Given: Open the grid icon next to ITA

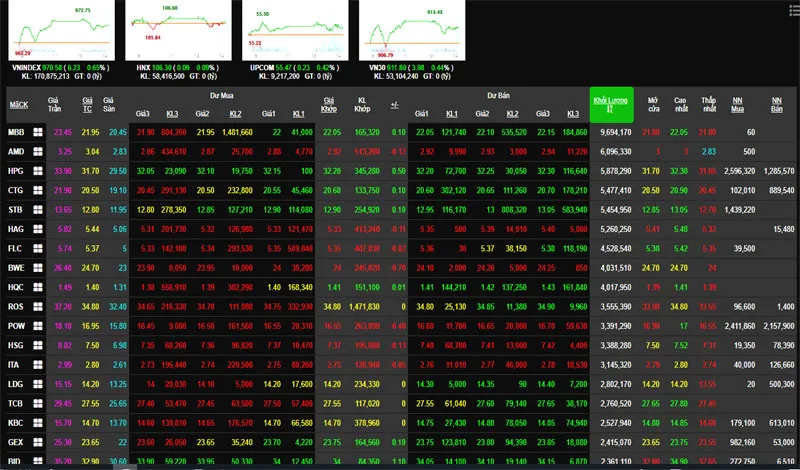Looking at the screenshot, I should click(38, 365).
